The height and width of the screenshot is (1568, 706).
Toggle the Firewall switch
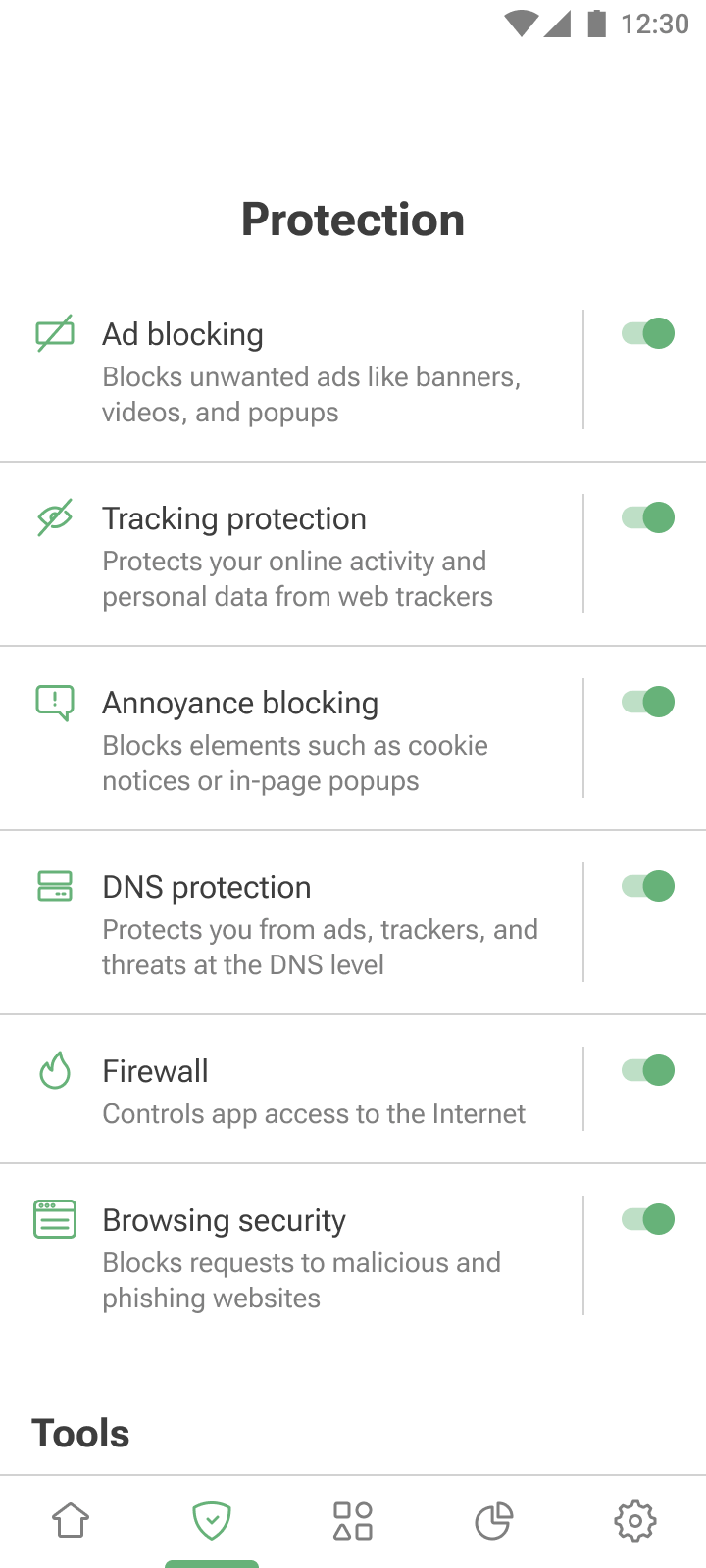coord(648,1070)
